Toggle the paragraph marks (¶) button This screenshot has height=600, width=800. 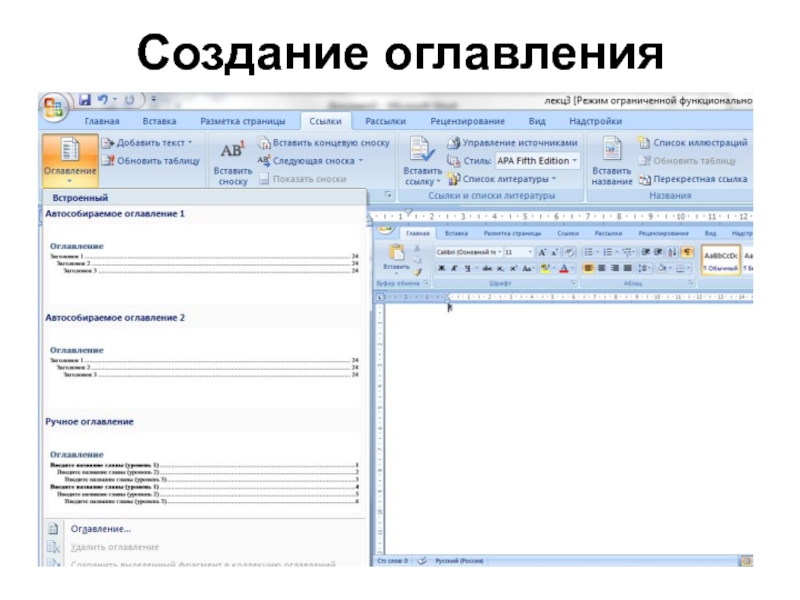(x=688, y=252)
